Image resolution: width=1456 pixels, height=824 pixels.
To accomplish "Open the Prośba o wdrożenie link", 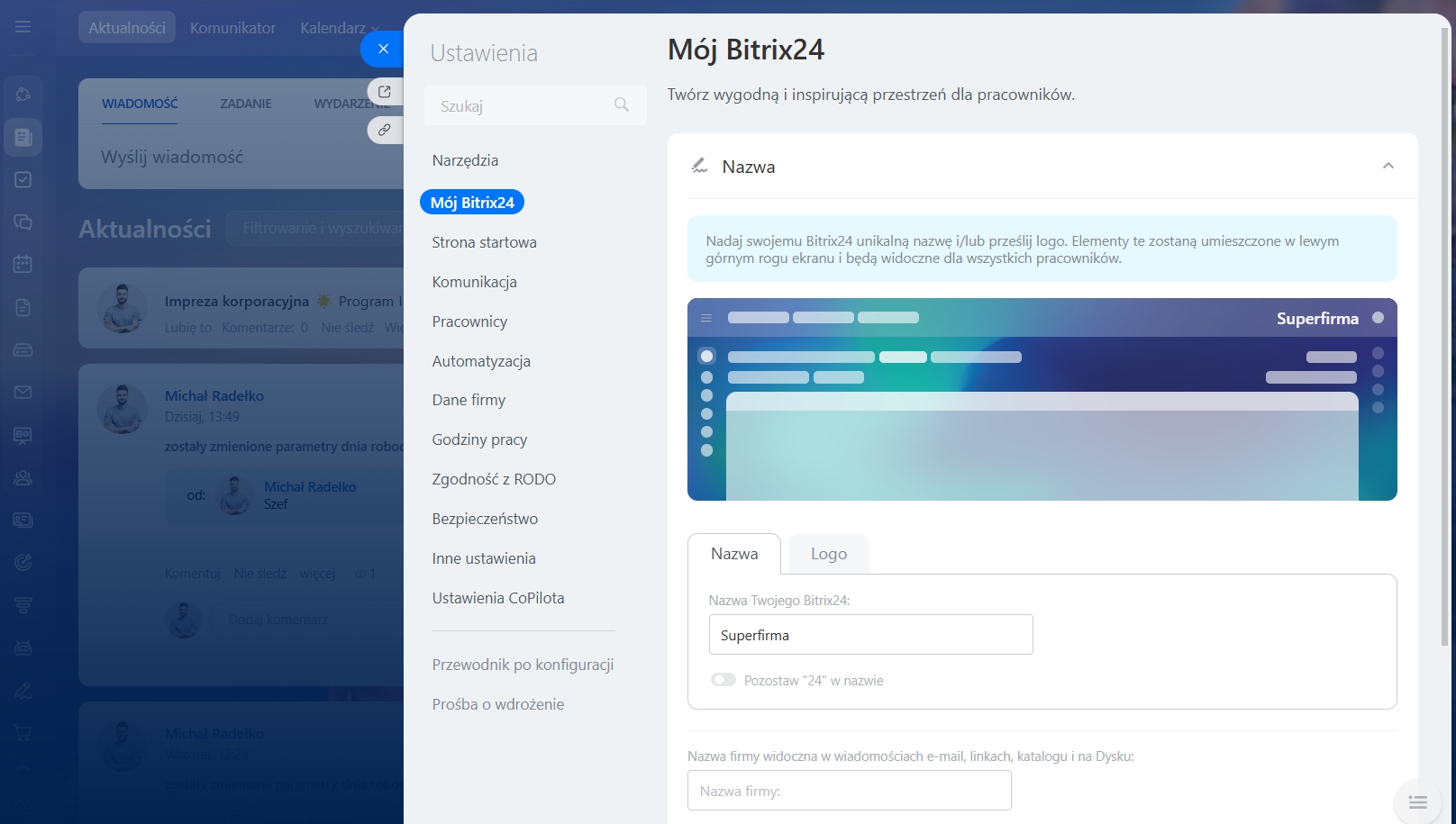I will (498, 704).
